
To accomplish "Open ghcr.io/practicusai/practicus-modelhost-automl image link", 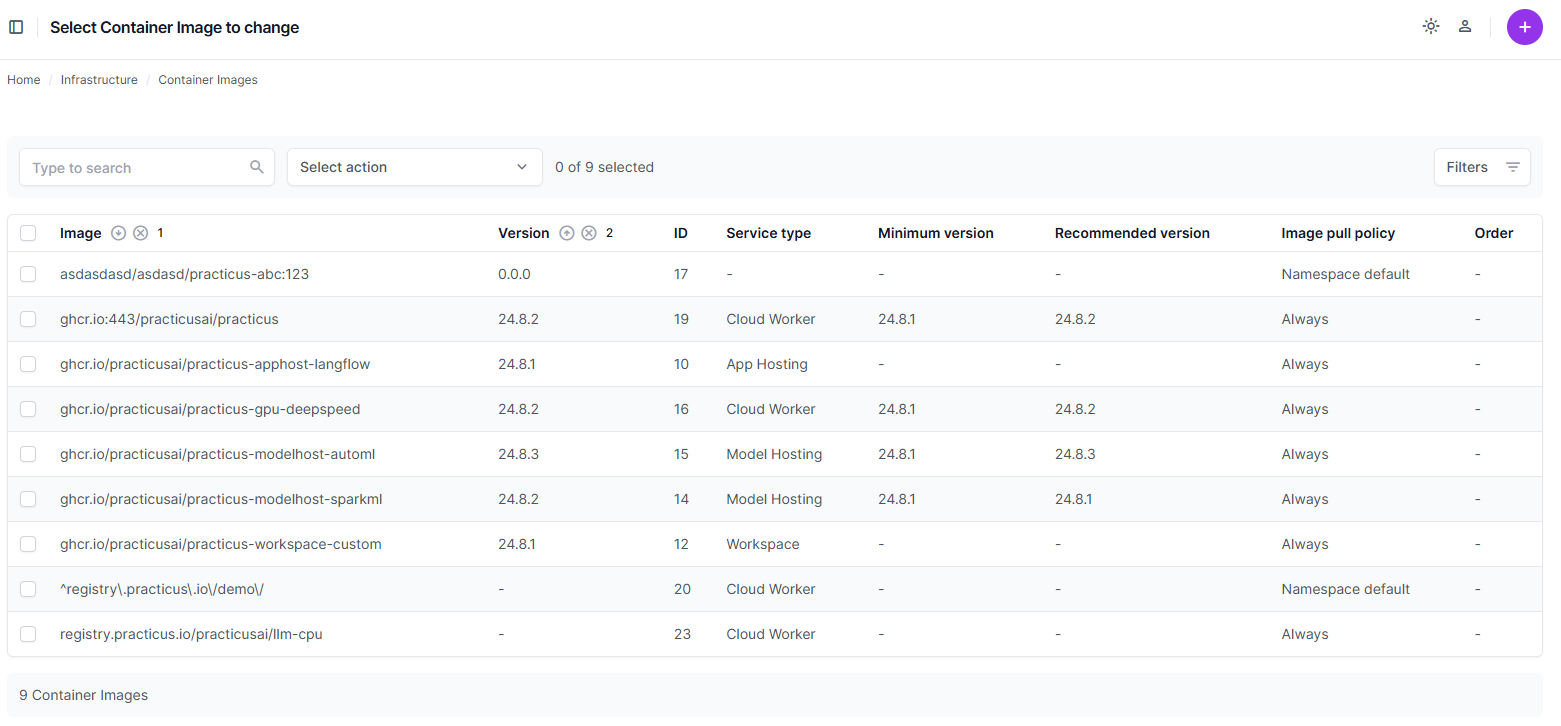I will 217,454.
